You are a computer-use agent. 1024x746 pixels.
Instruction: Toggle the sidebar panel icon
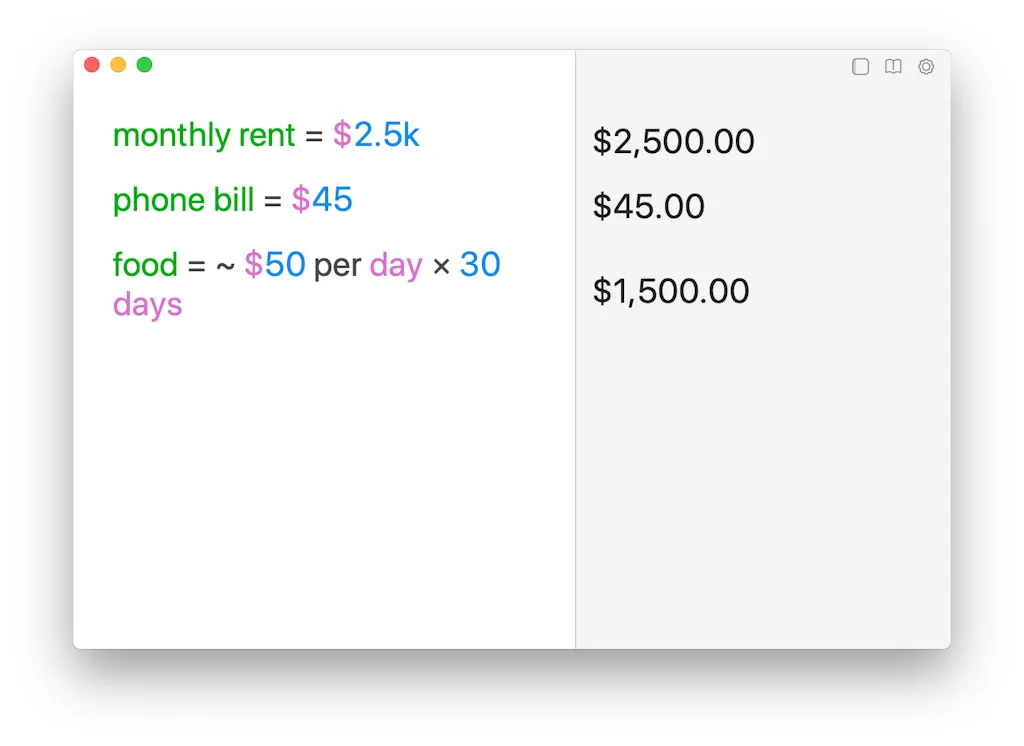pyautogui.click(x=860, y=67)
